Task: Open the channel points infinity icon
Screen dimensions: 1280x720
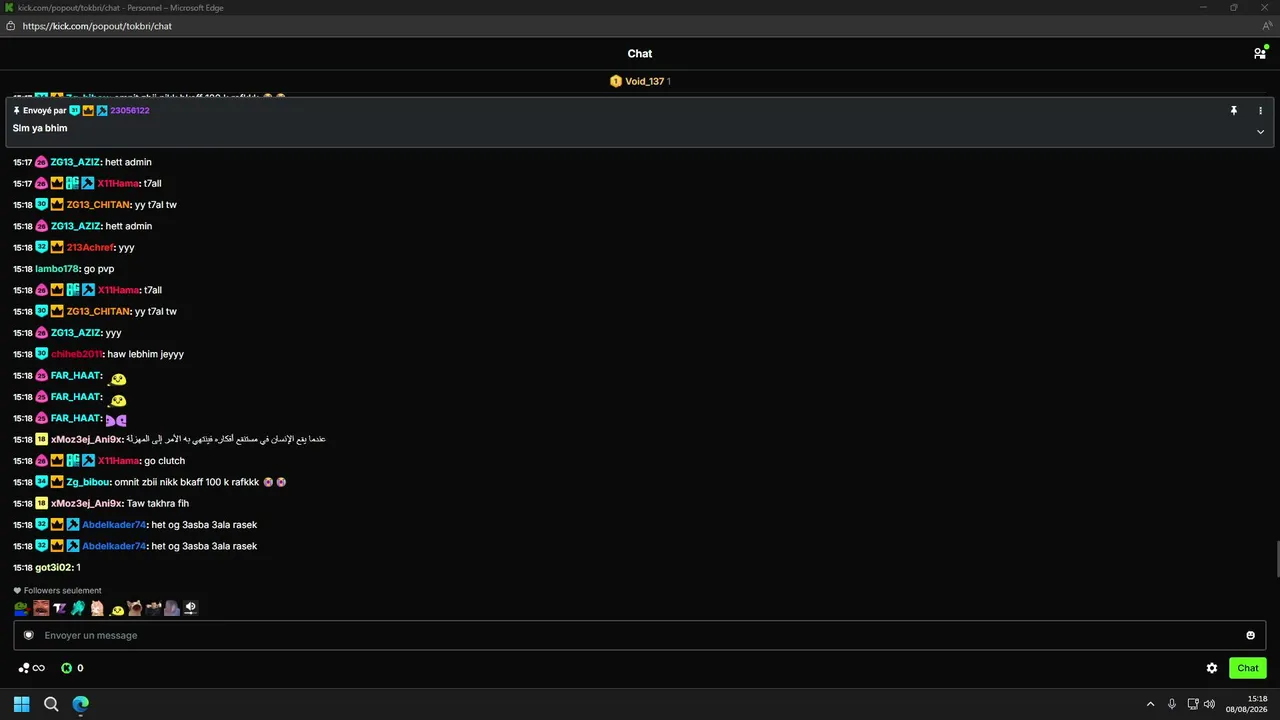Action: (x=32, y=668)
